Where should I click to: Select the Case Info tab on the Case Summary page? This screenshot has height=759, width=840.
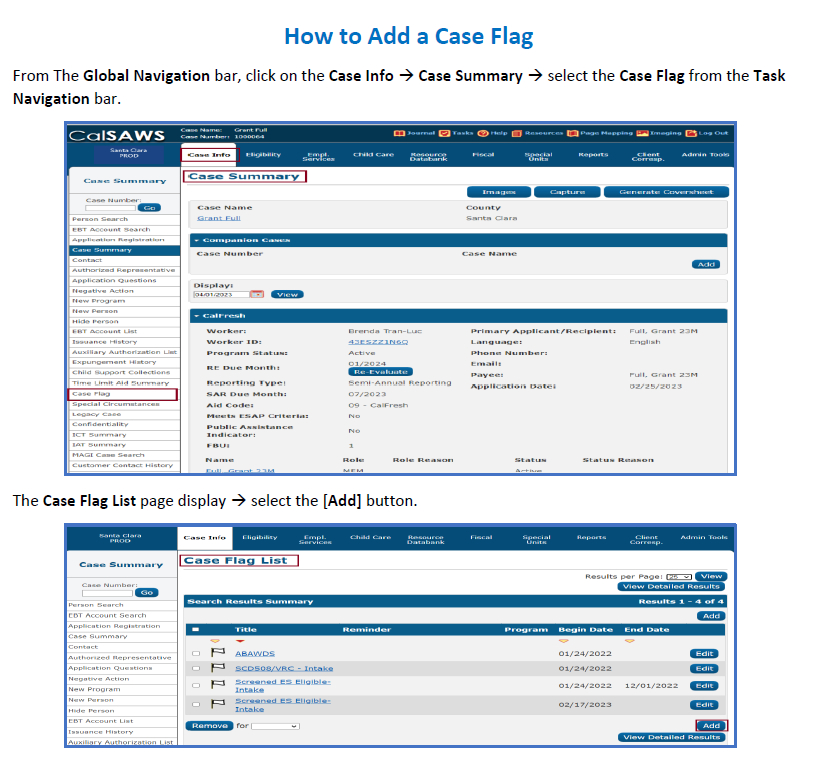[209, 155]
